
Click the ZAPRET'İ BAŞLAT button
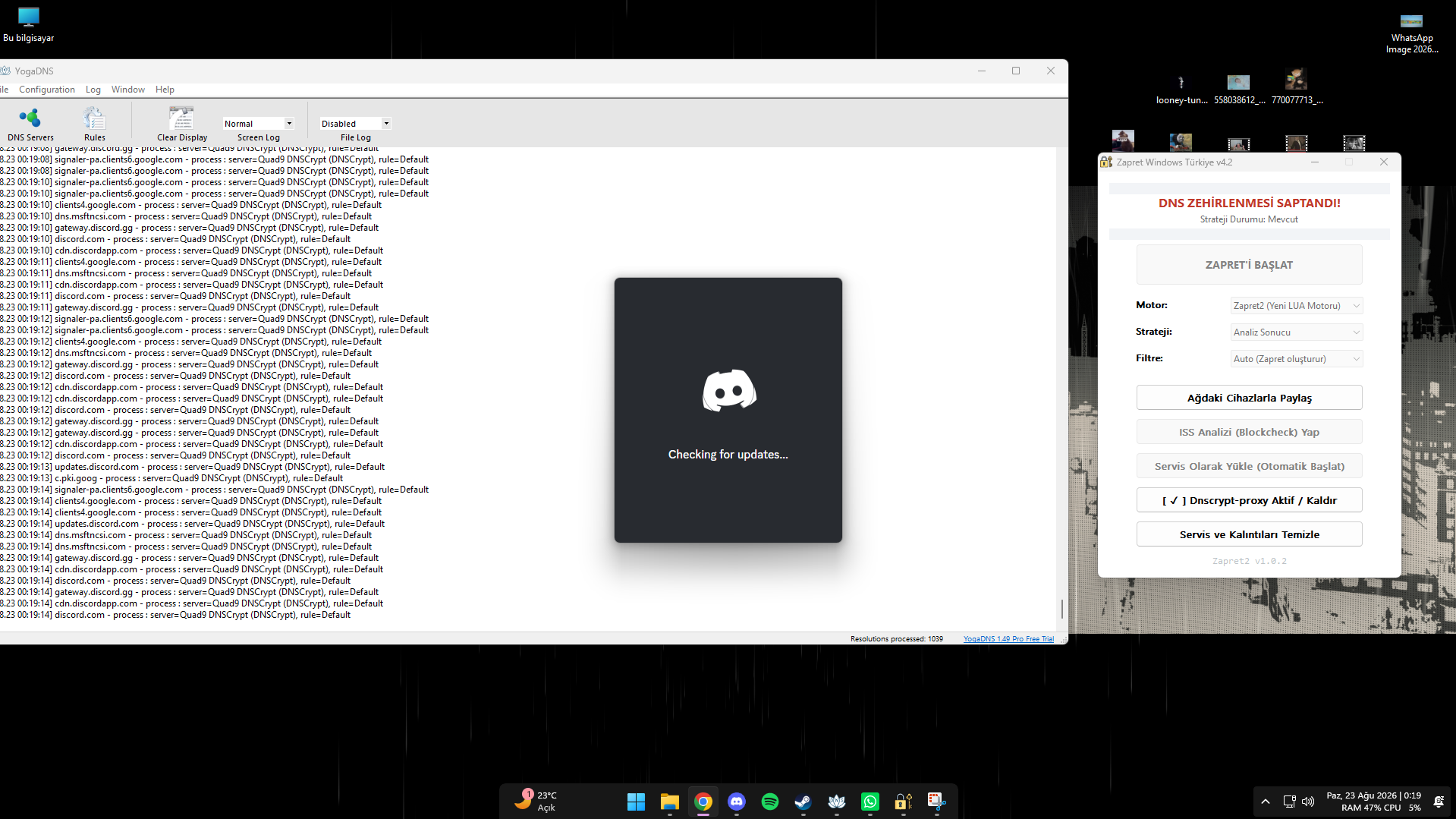point(1249,265)
